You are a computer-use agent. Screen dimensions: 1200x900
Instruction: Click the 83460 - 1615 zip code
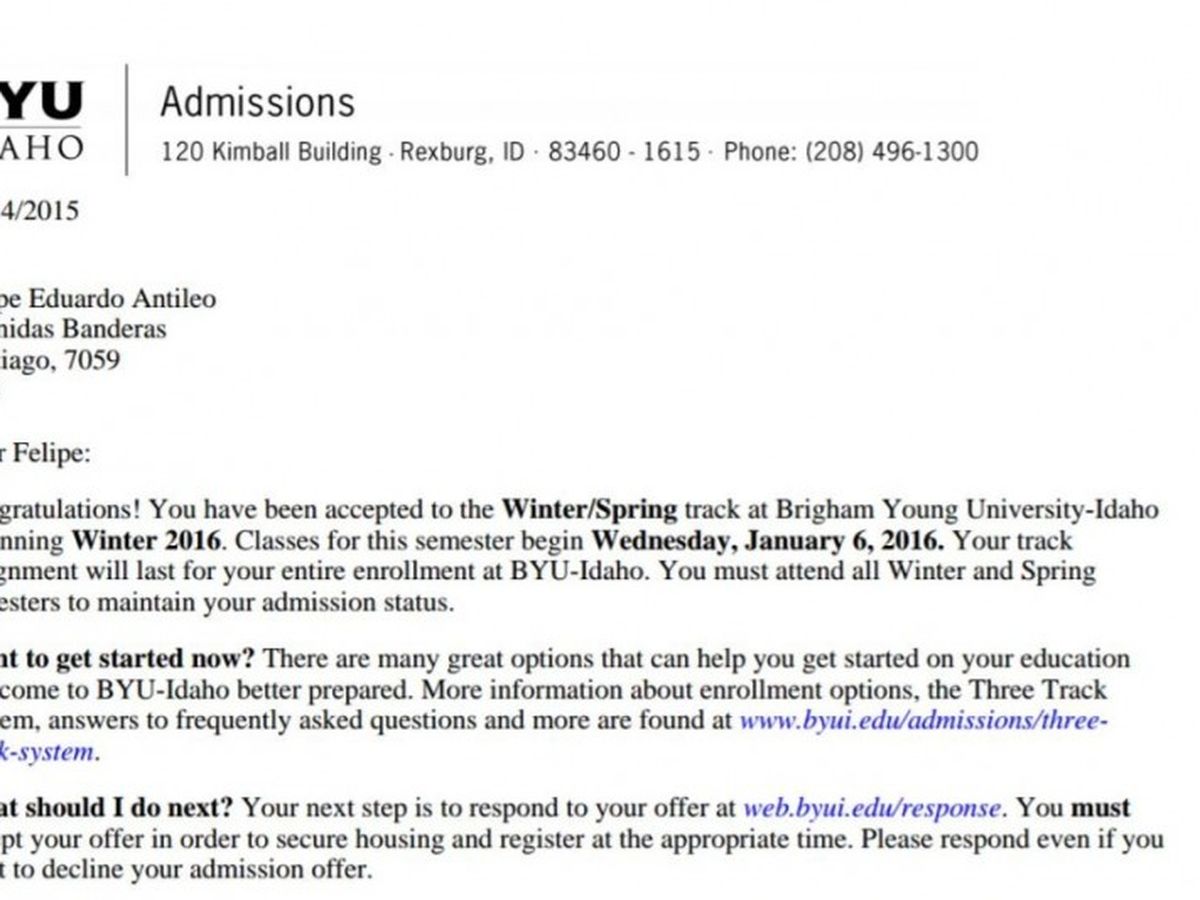coord(623,153)
